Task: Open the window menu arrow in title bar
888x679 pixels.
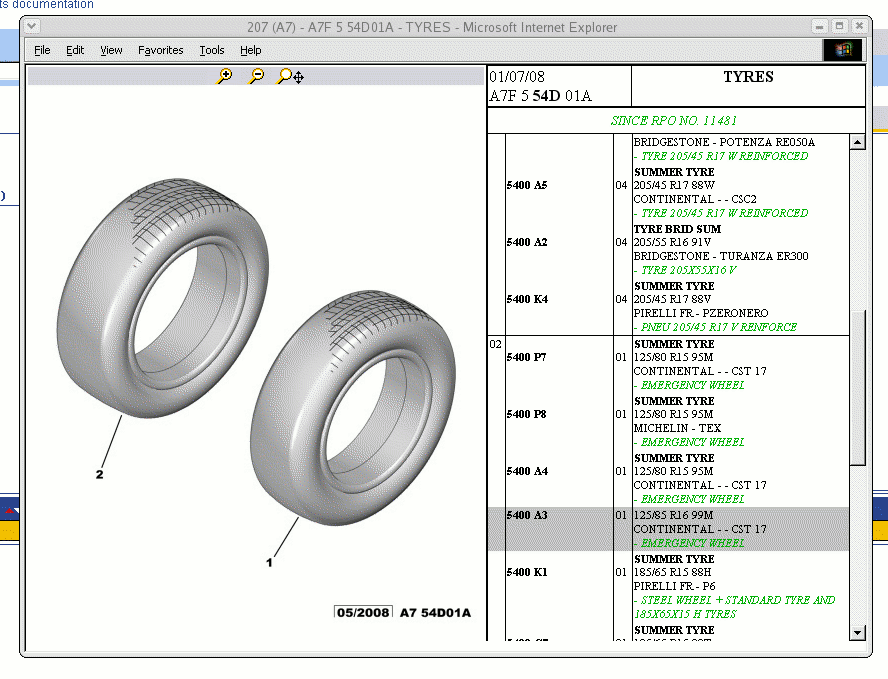Action: tap(32, 25)
